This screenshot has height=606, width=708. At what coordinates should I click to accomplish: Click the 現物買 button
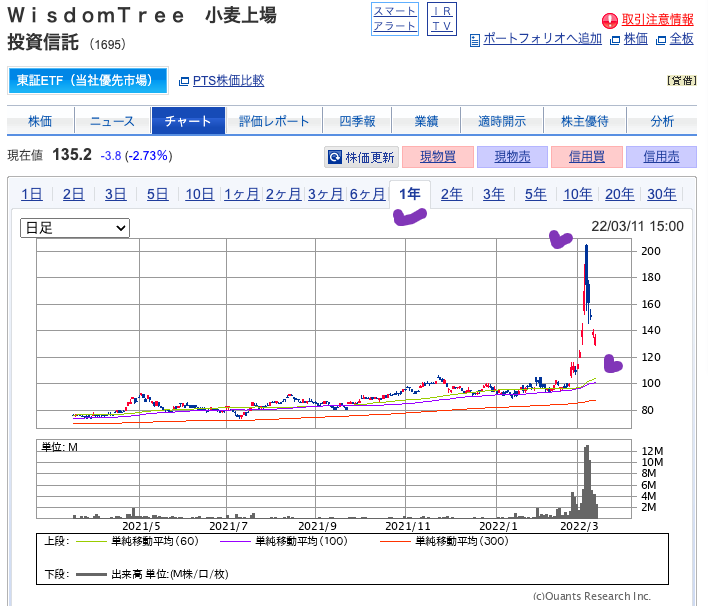[x=438, y=157]
